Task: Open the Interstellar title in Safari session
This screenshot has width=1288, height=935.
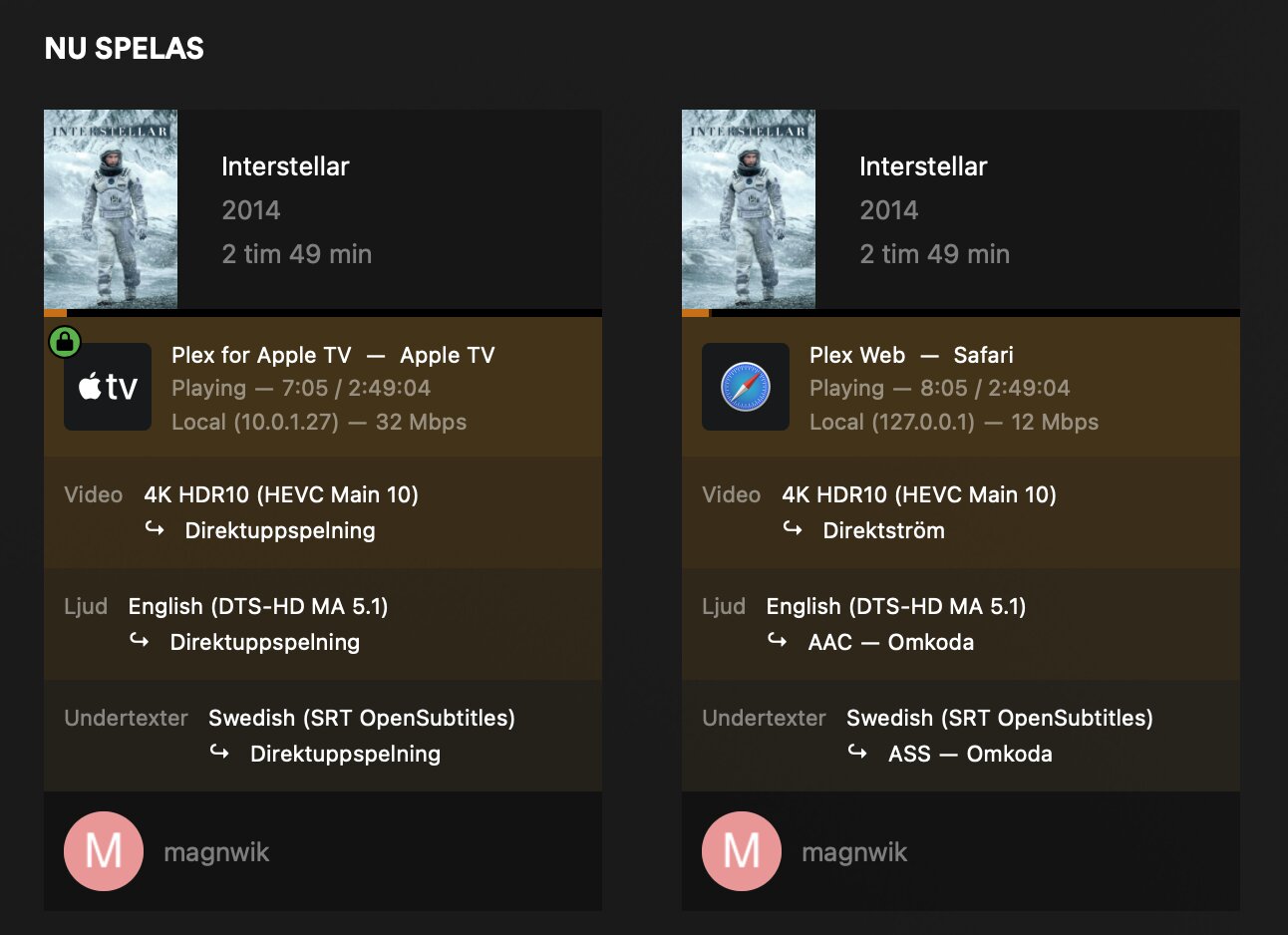Action: (923, 166)
